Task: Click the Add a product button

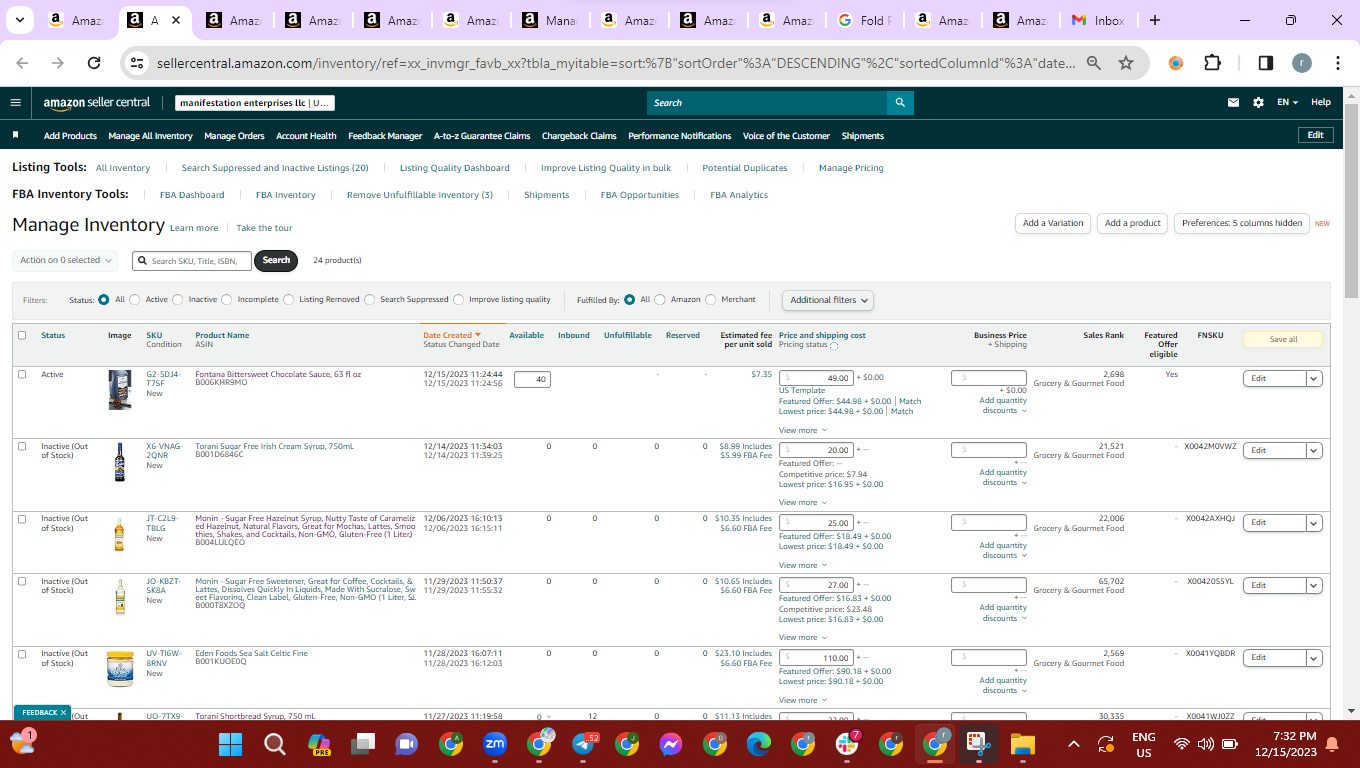Action: tap(1133, 223)
